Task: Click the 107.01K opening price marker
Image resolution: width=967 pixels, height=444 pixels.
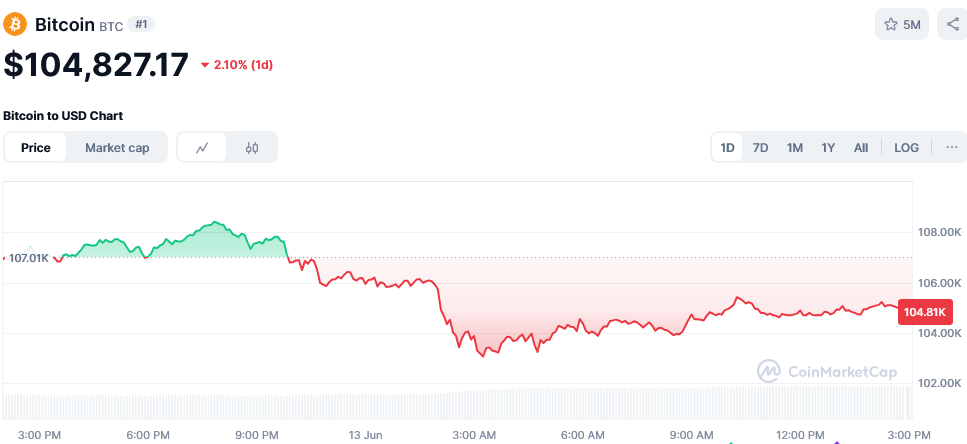Action: pos(28,258)
